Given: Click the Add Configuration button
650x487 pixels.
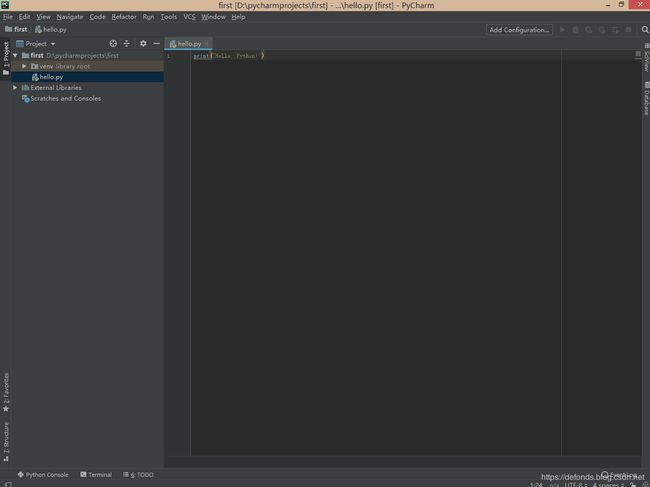Looking at the screenshot, I should coord(519,30).
